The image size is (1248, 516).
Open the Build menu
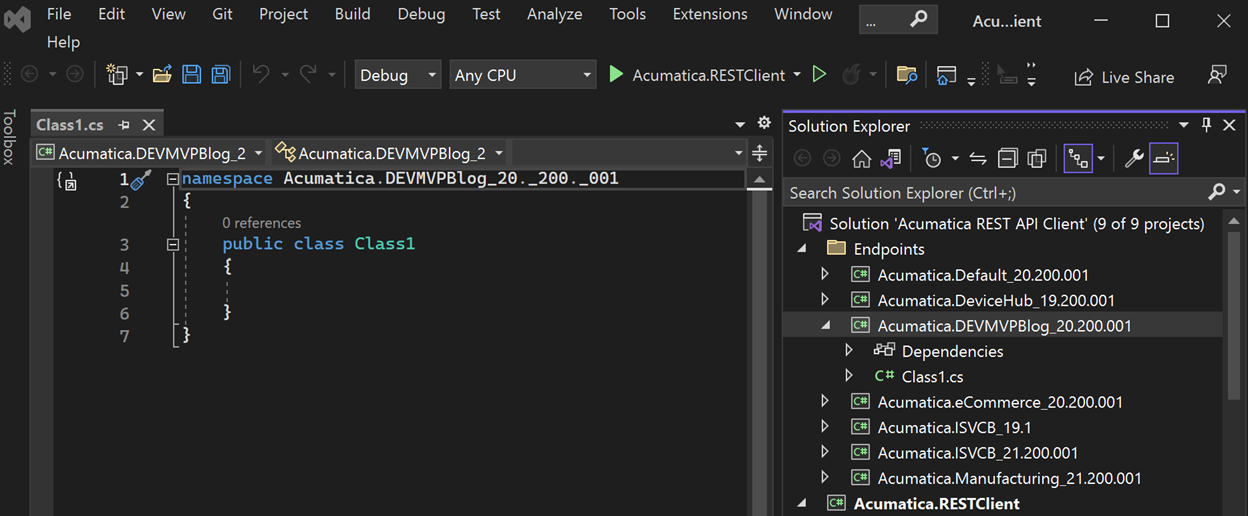(352, 14)
